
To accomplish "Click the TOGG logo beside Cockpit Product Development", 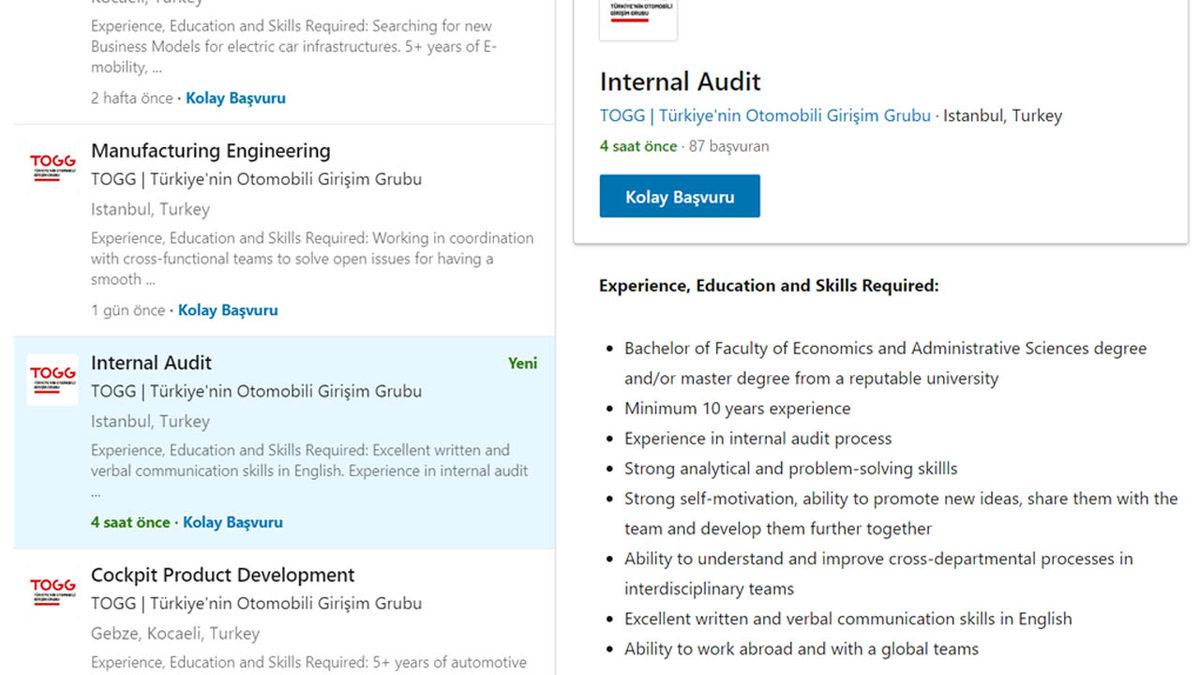I will click(52, 591).
